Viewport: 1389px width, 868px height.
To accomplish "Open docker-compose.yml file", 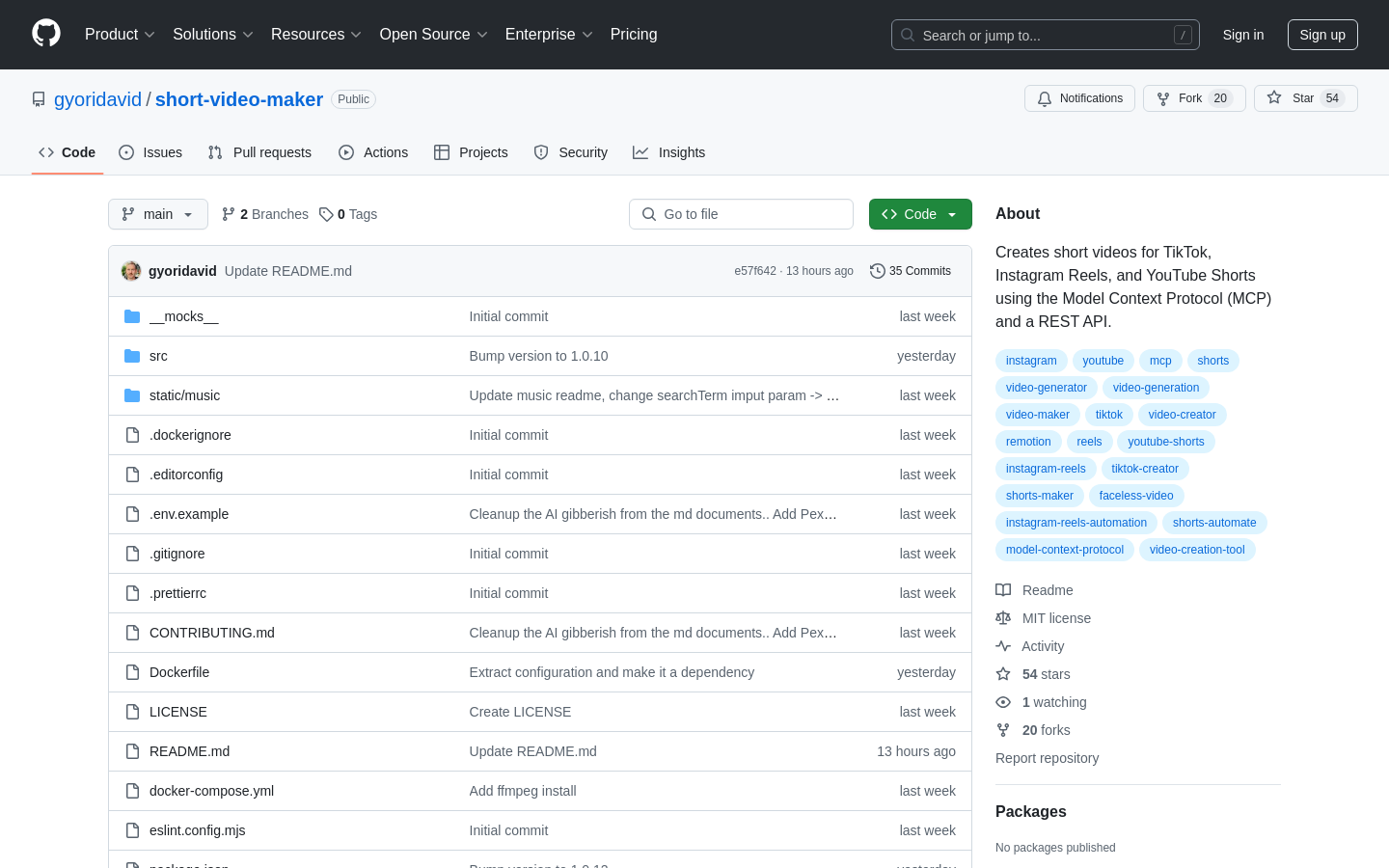I will pos(211,791).
